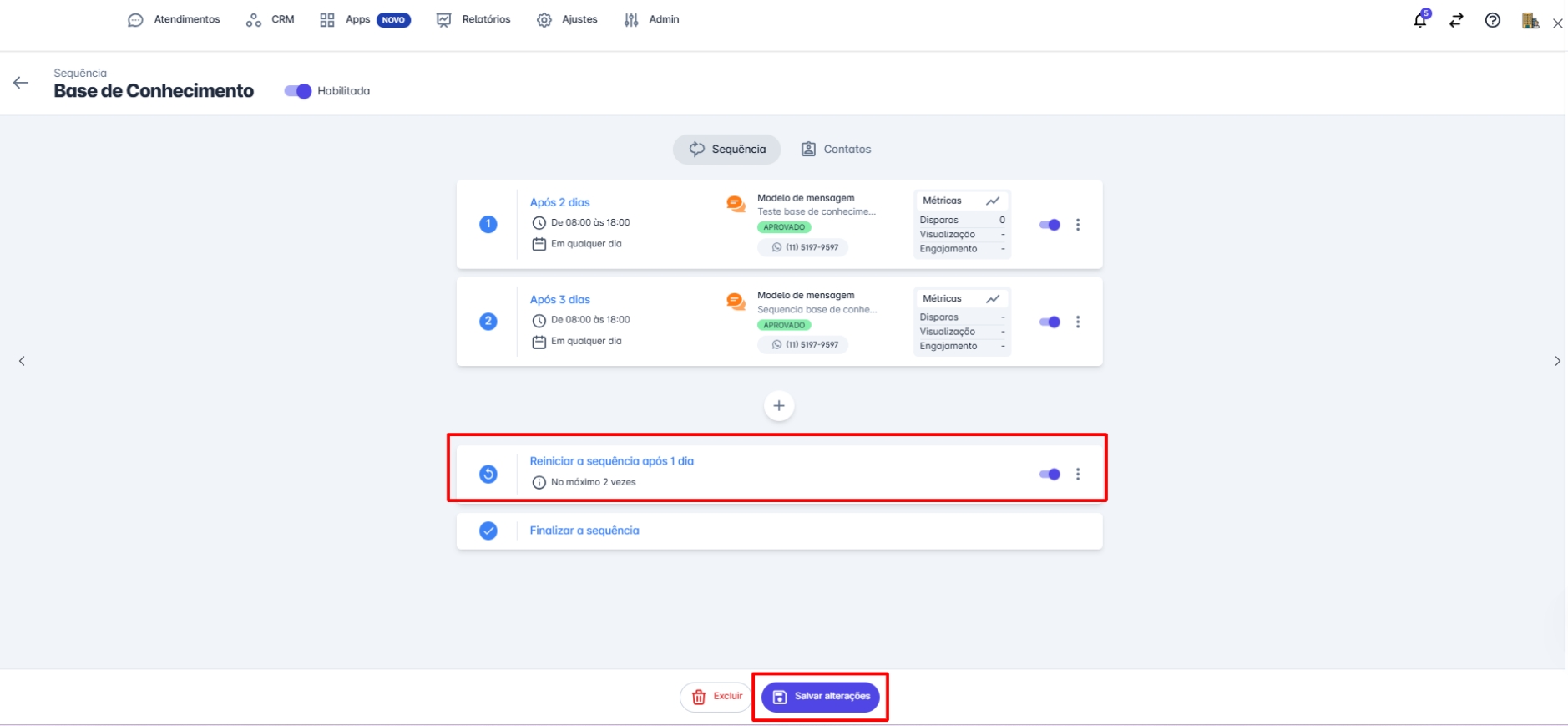
Task: Toggle the Habilitada sequence switch
Action: pyautogui.click(x=297, y=91)
